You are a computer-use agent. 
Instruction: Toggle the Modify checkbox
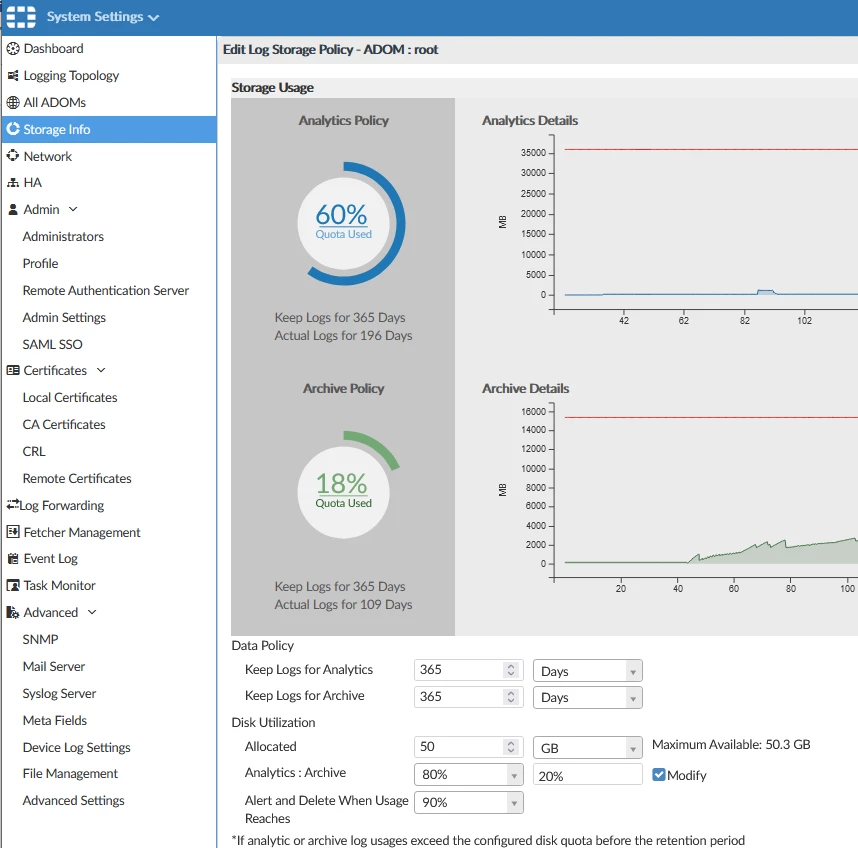click(659, 775)
